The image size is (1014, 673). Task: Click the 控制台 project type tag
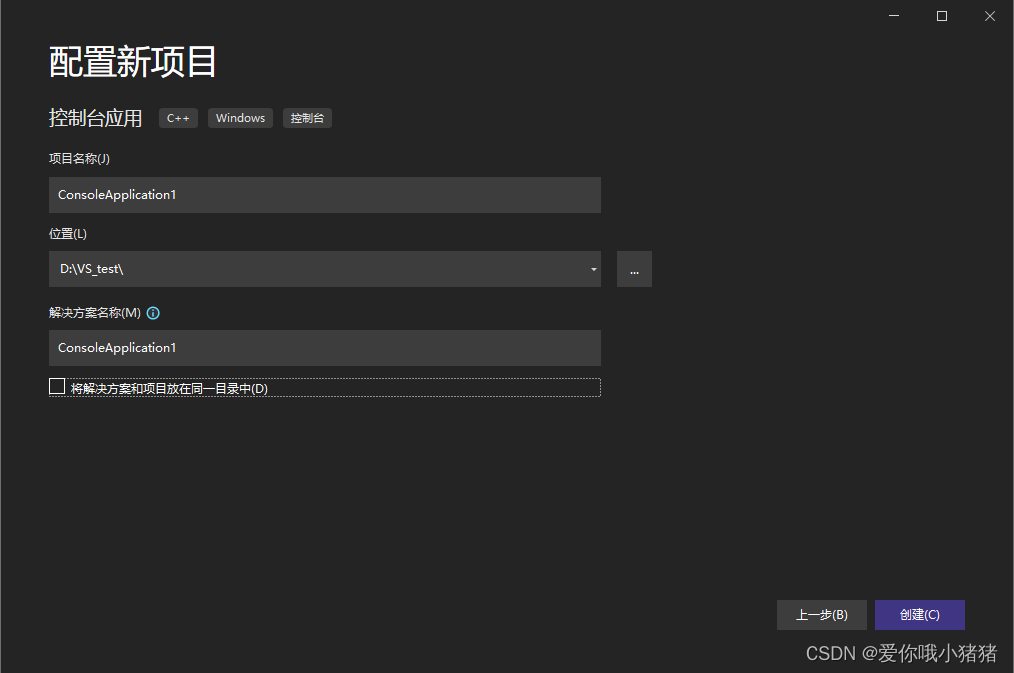click(x=307, y=117)
